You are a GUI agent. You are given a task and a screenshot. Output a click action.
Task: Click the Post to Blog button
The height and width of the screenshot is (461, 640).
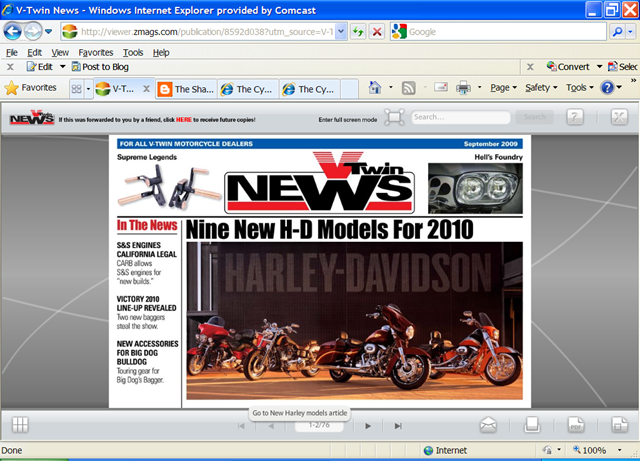coord(98,67)
